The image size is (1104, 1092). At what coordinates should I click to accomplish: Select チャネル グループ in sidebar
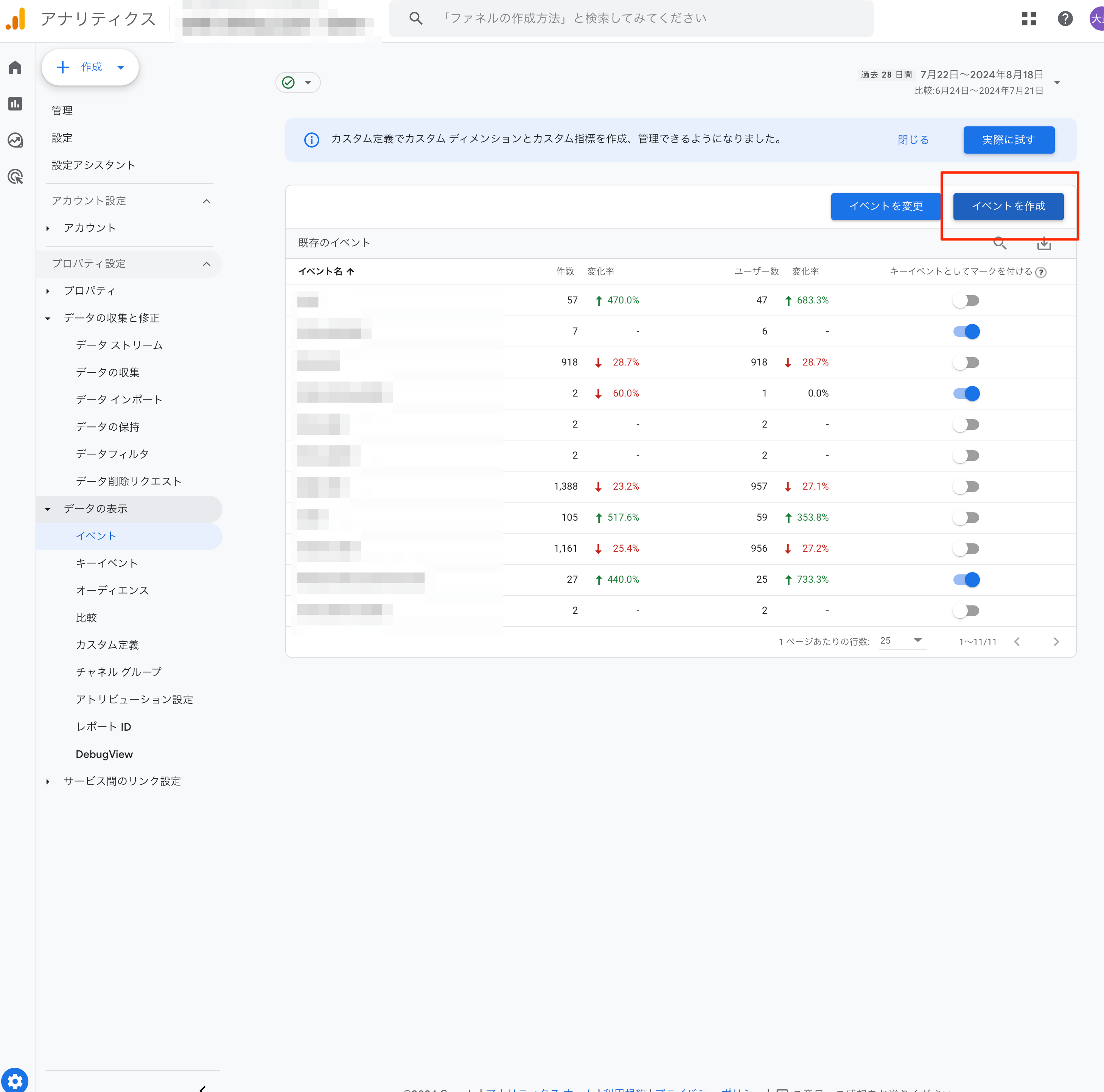coord(118,672)
